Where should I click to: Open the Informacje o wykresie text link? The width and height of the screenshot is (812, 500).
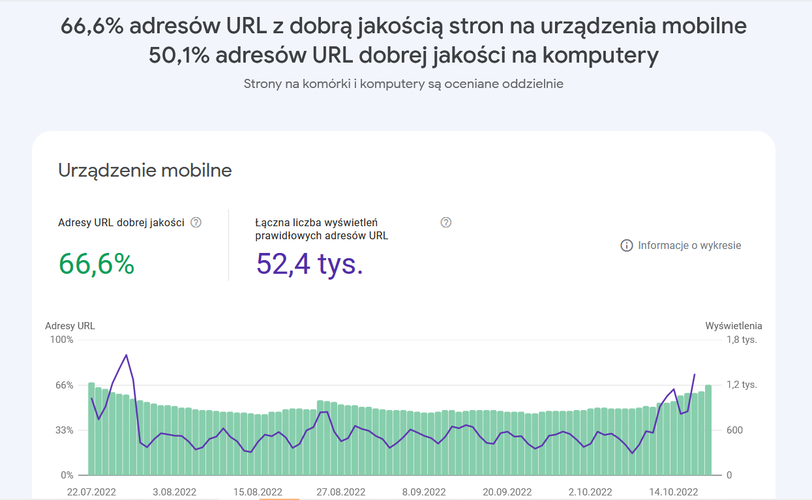pyautogui.click(x=689, y=245)
